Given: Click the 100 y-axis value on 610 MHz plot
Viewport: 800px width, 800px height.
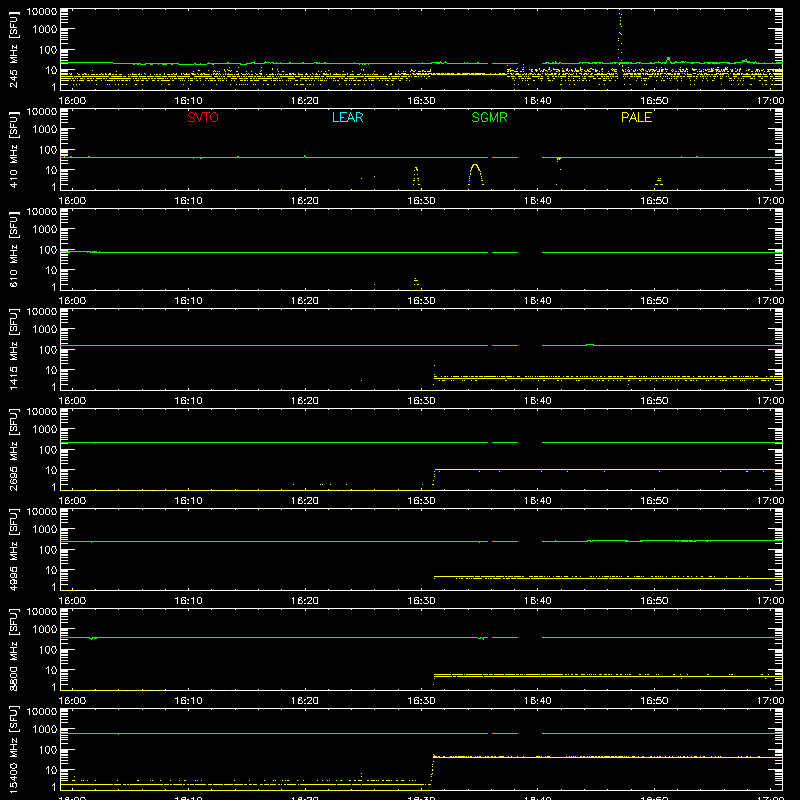Looking at the screenshot, I should [x=48, y=250].
